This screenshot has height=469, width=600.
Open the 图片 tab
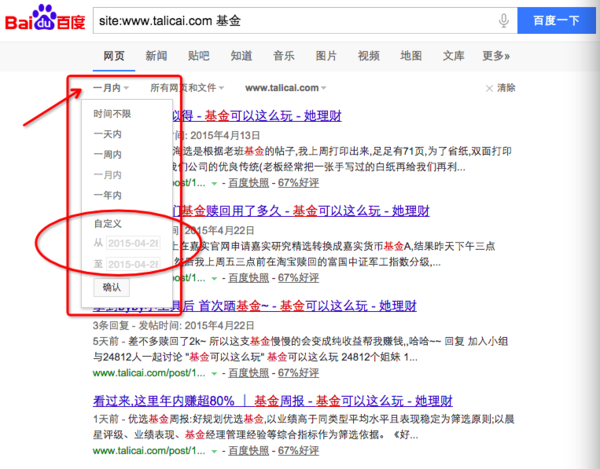point(326,56)
